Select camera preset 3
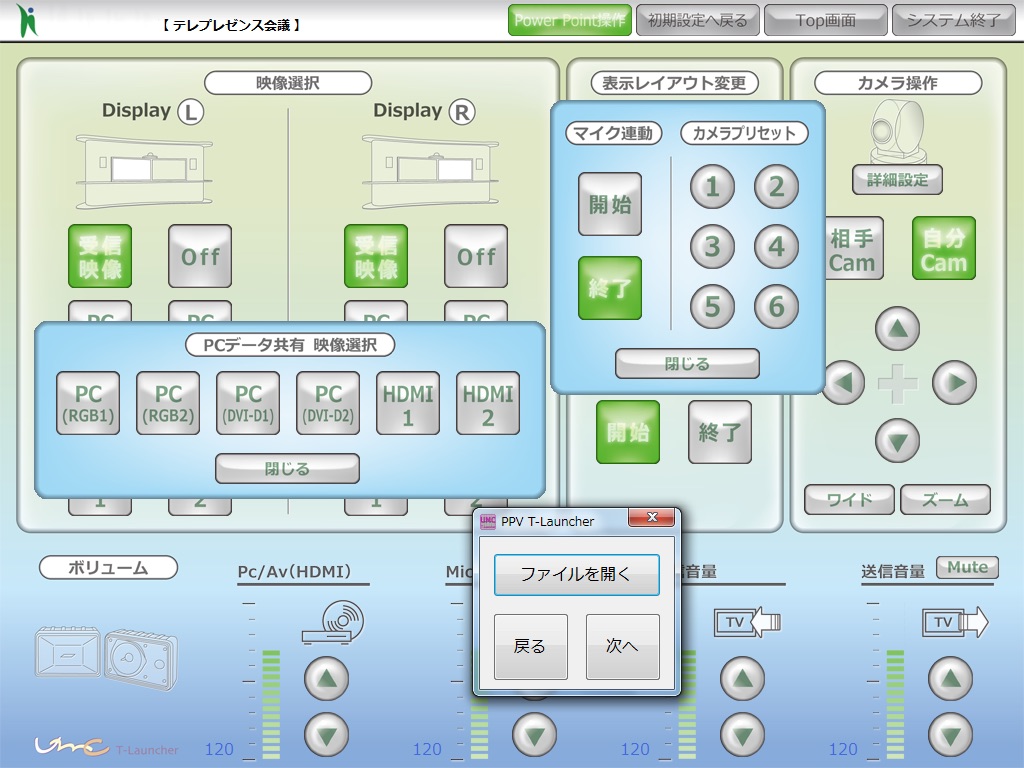The image size is (1024, 768). pyautogui.click(x=712, y=246)
